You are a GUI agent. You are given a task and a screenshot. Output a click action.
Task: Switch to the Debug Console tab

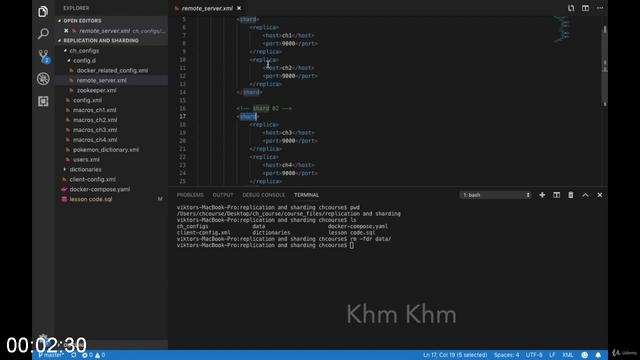(x=264, y=195)
